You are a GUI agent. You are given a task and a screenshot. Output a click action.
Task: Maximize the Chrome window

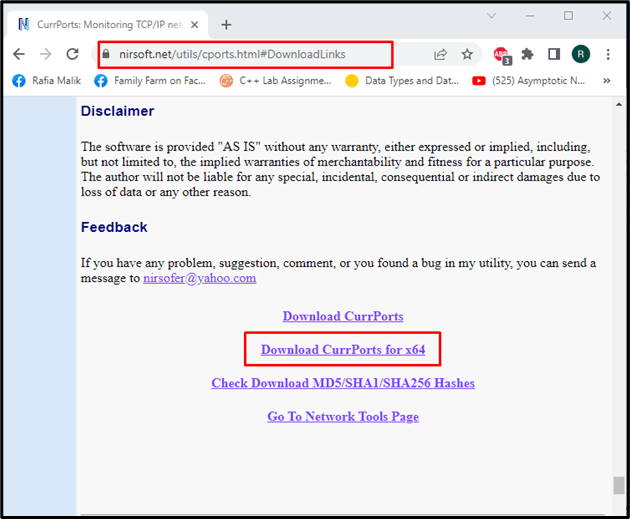click(568, 16)
